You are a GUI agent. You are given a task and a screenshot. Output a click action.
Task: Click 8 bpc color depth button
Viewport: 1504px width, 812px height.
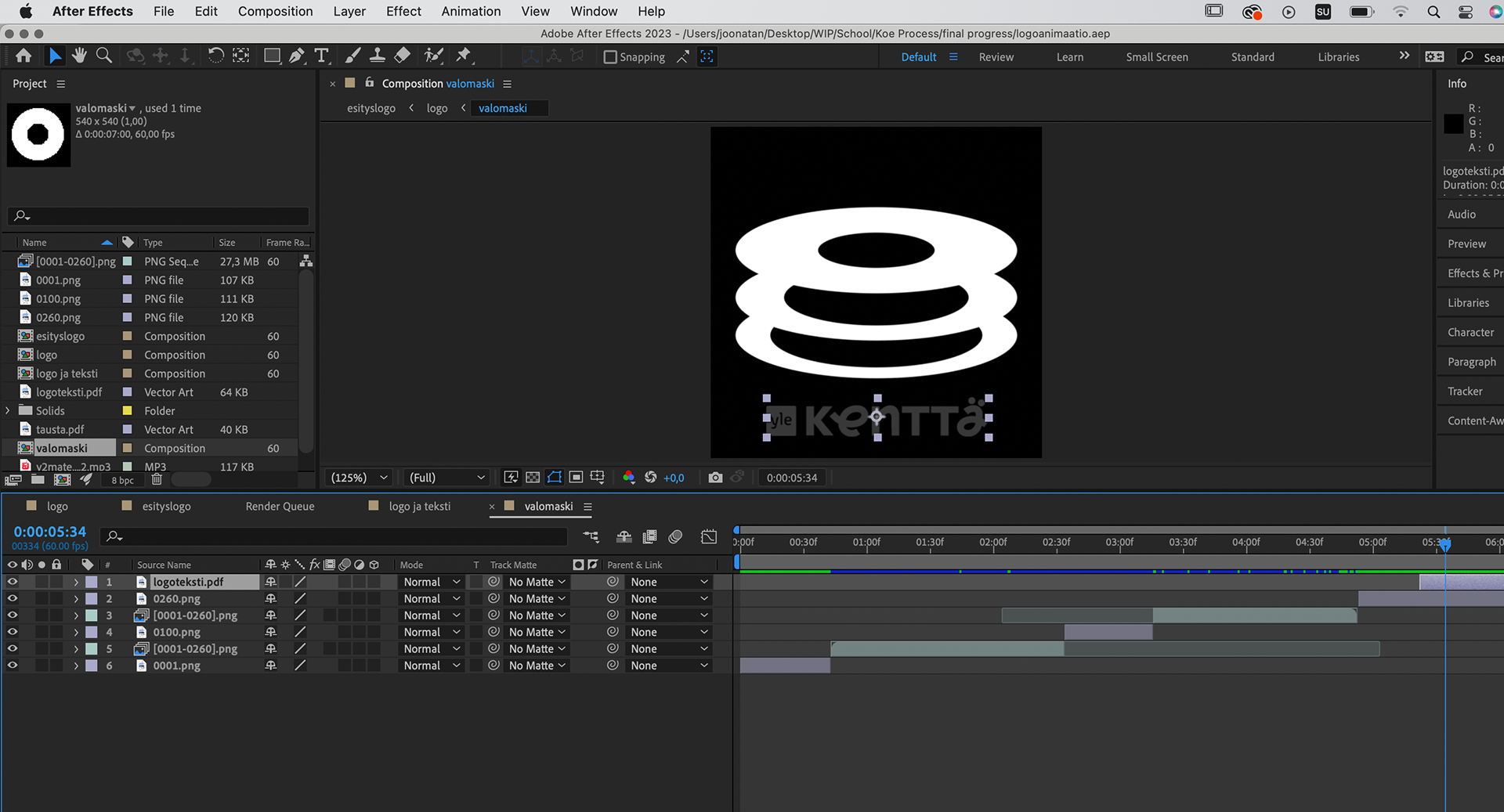pos(123,480)
